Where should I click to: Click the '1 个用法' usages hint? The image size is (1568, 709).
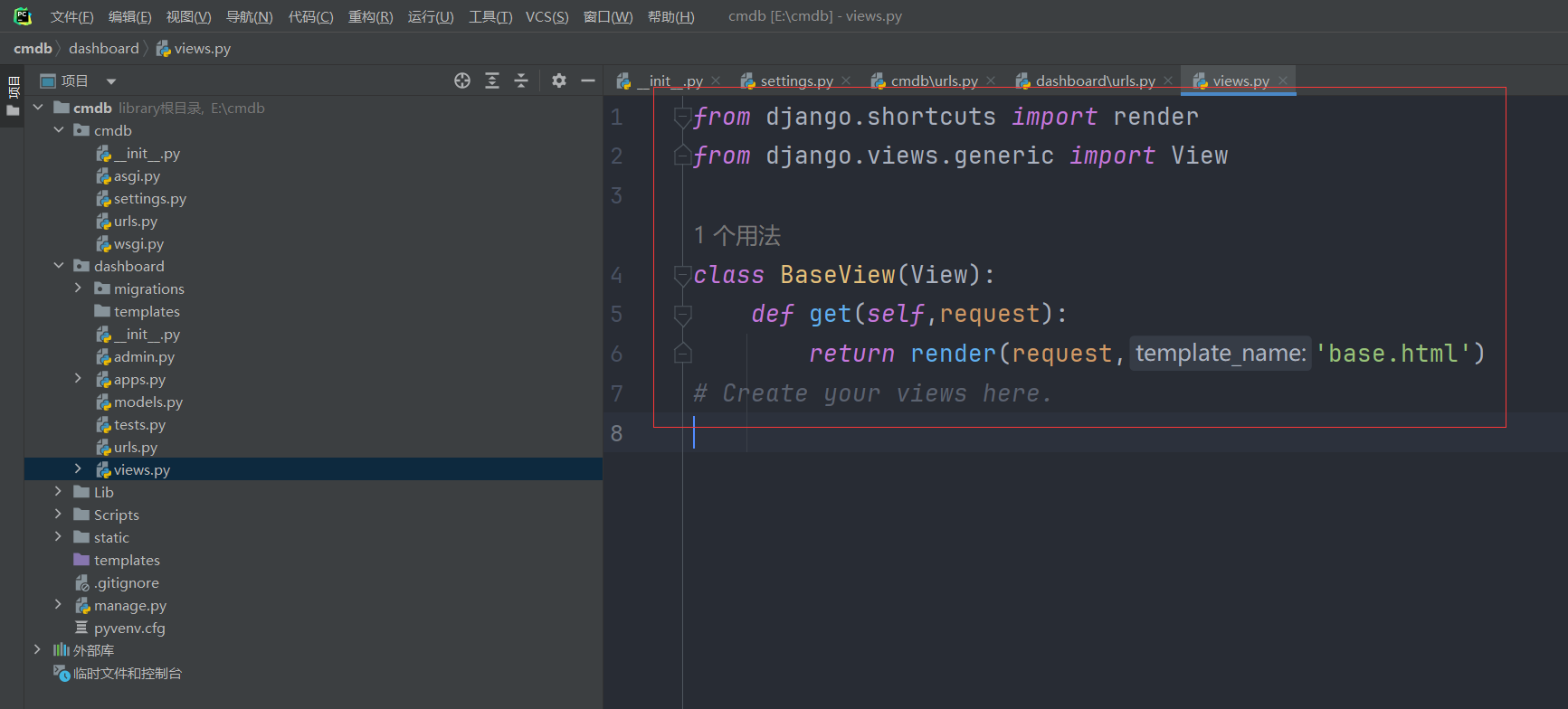point(737,236)
